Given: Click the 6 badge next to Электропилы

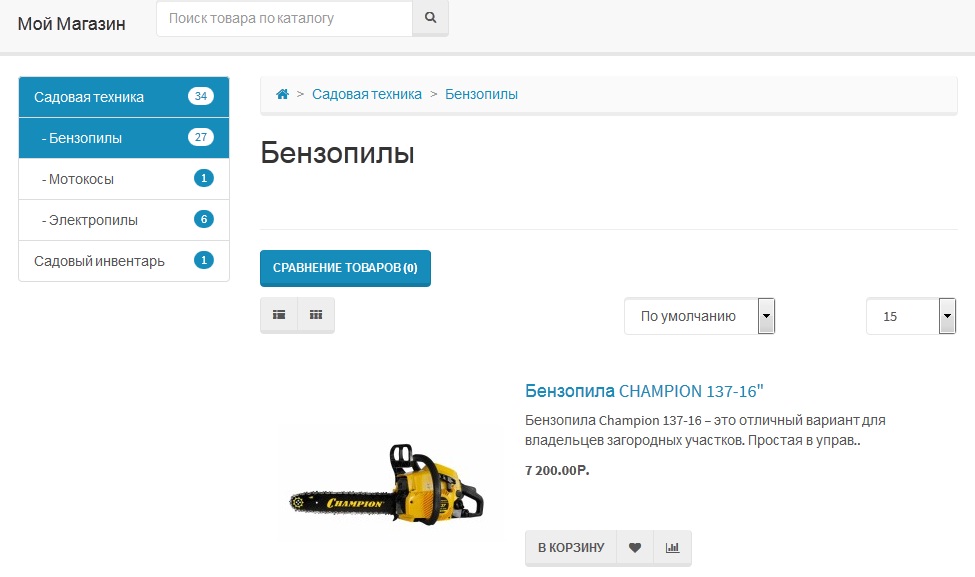Looking at the screenshot, I should [204, 219].
